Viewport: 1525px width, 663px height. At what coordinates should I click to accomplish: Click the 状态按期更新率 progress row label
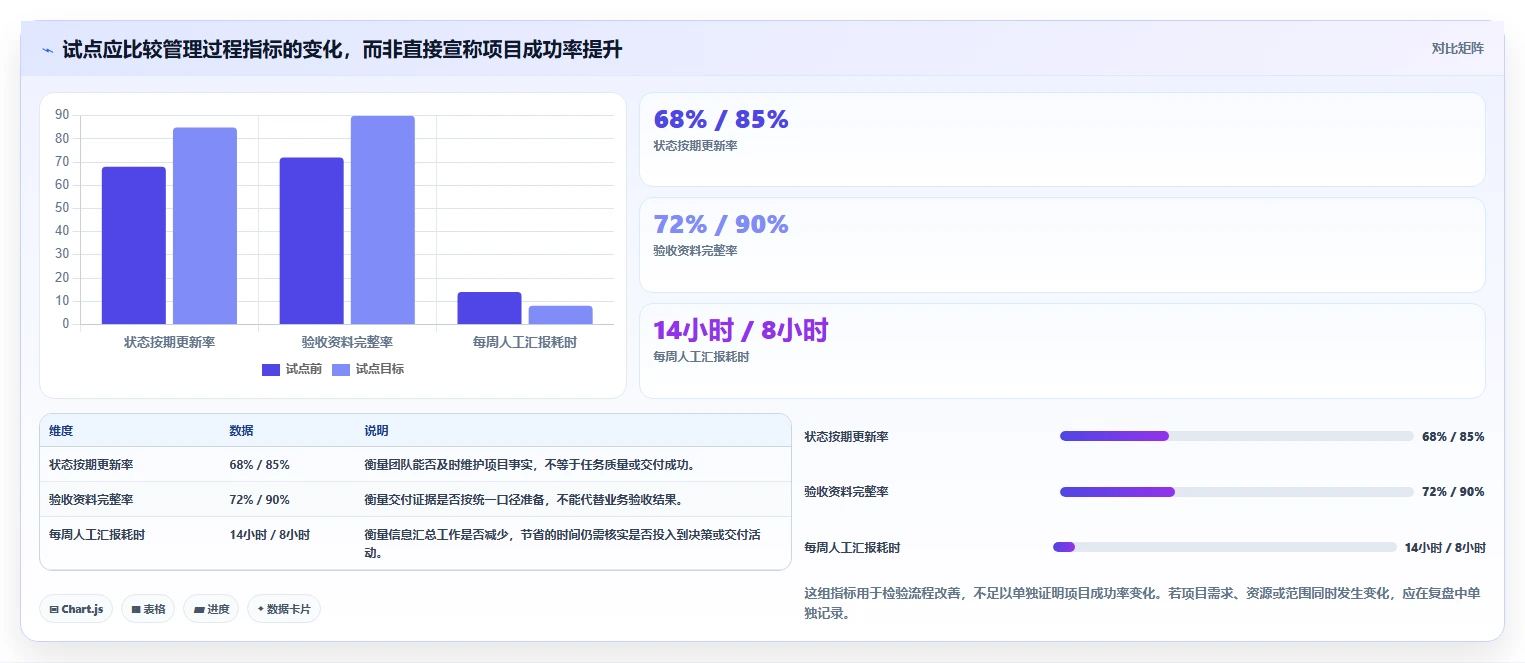[846, 437]
